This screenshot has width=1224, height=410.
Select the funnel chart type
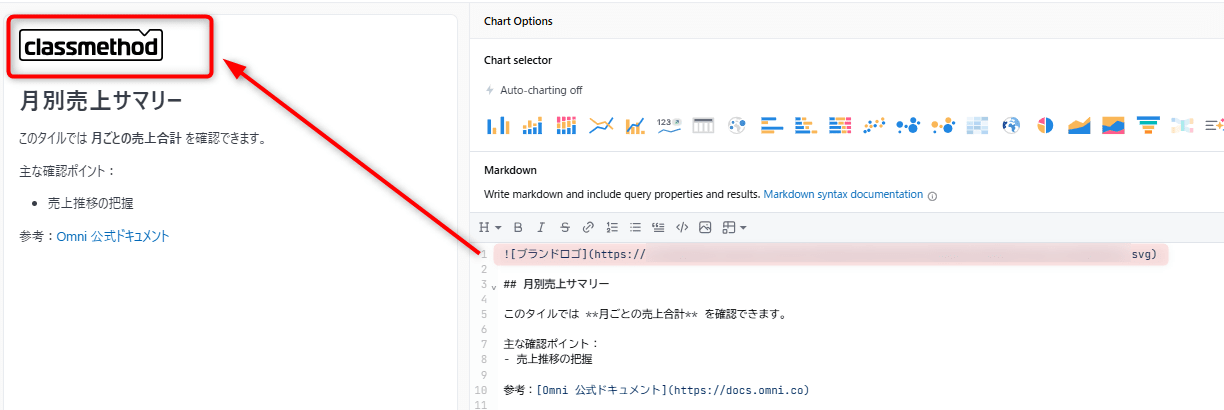pyautogui.click(x=1148, y=126)
